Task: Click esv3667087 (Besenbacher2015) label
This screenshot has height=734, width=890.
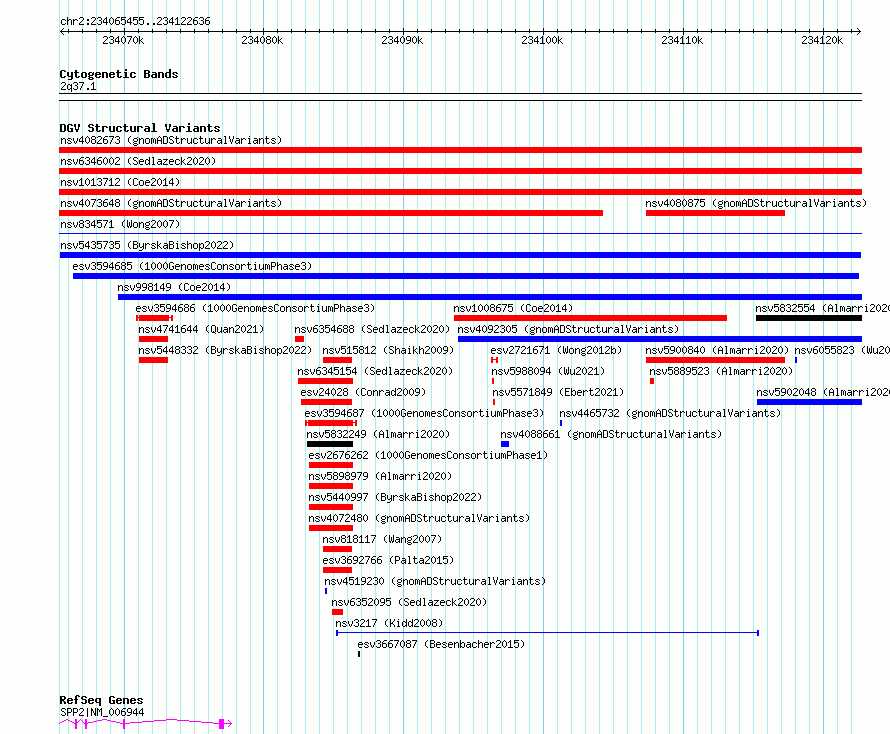Action: pyautogui.click(x=441, y=644)
